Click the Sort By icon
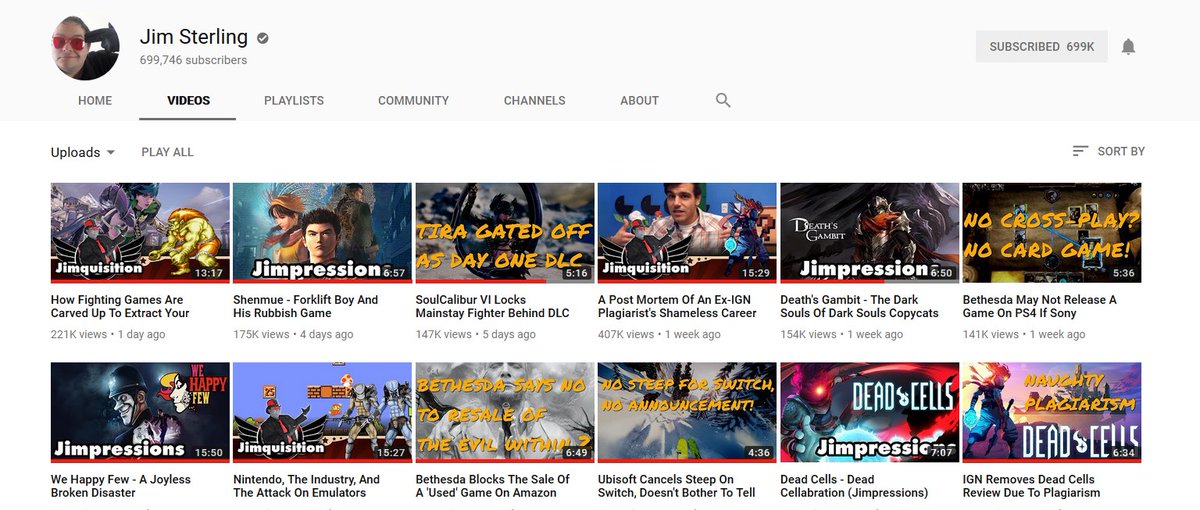This screenshot has width=1200, height=510. pyautogui.click(x=1080, y=151)
